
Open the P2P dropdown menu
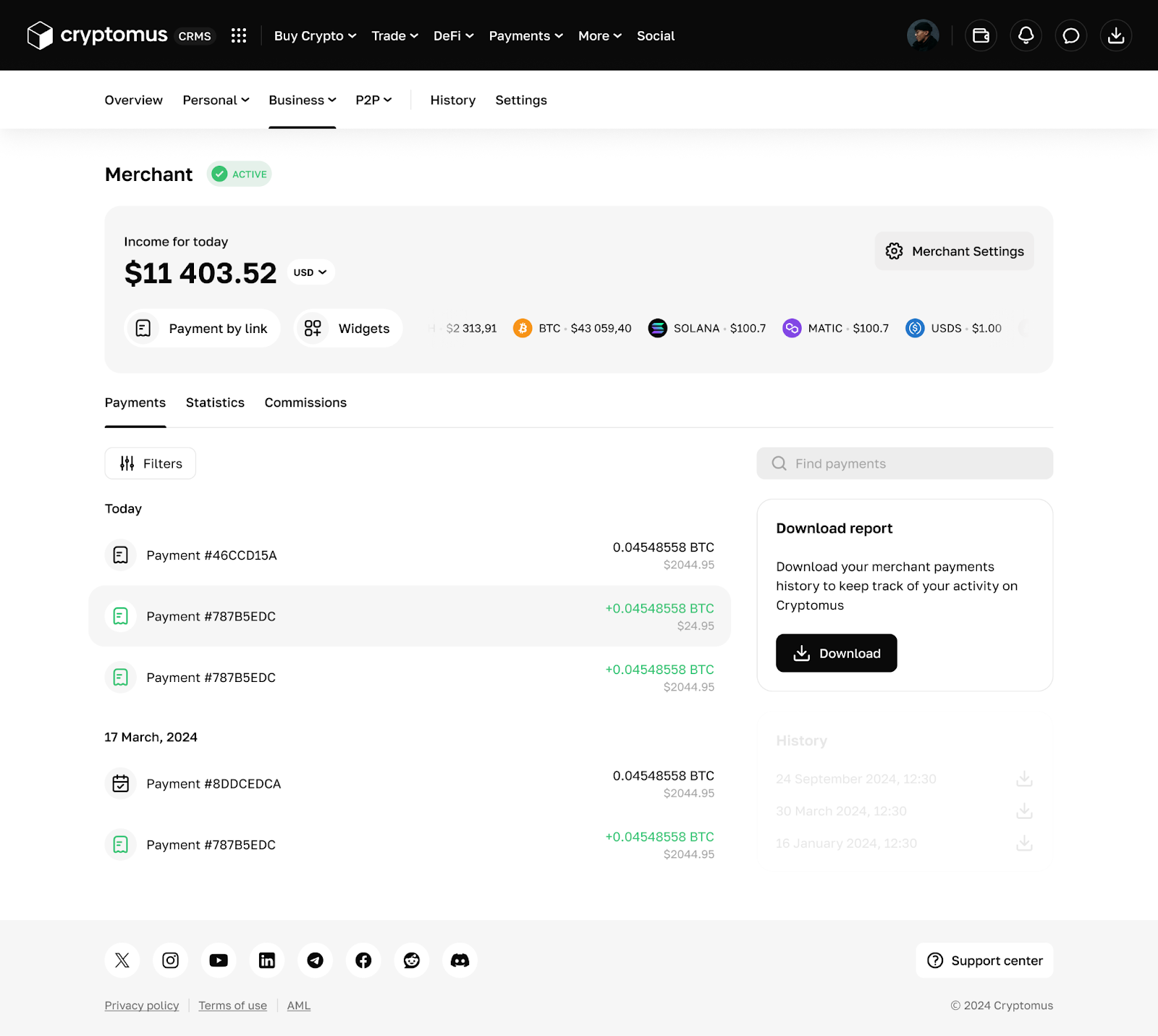click(x=373, y=100)
